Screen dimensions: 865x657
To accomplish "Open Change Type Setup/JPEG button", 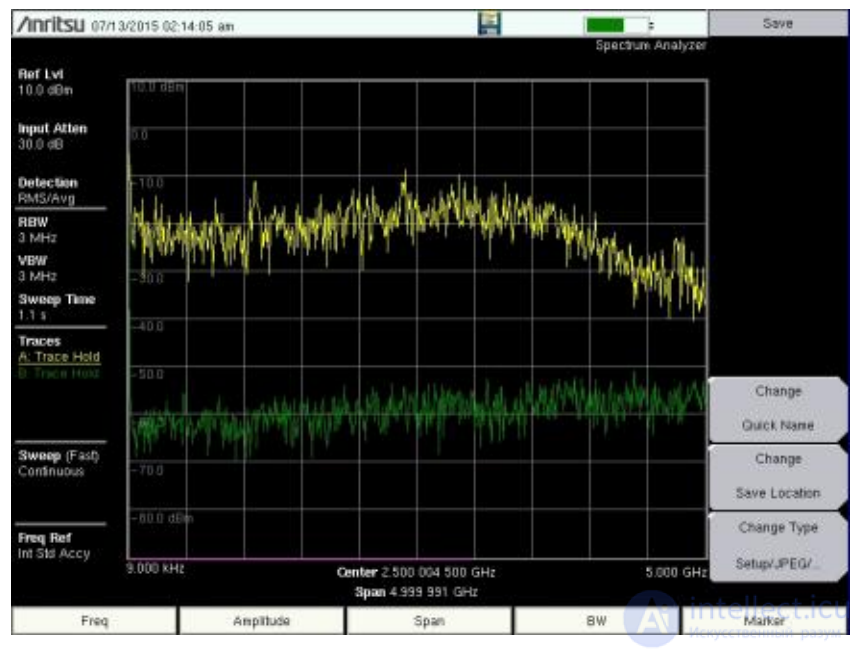I will pyautogui.click(x=778, y=546).
